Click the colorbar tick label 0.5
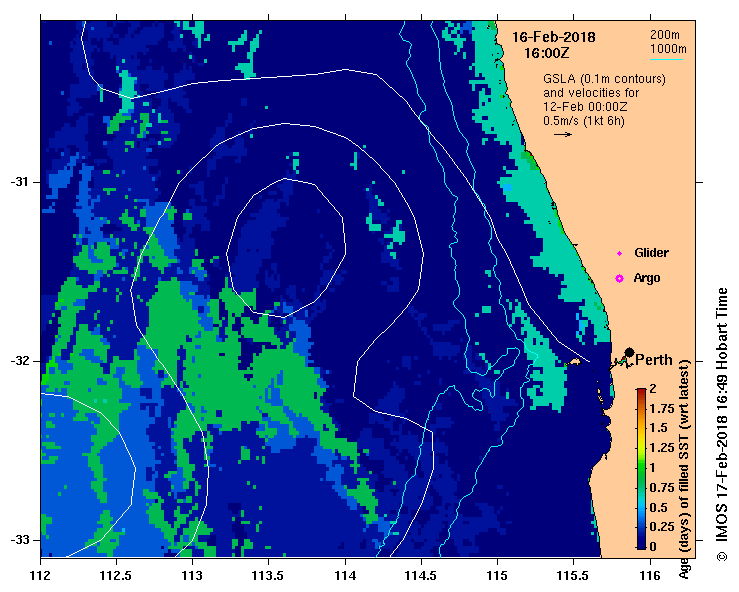Screen dimensions: 739x592 659,508
